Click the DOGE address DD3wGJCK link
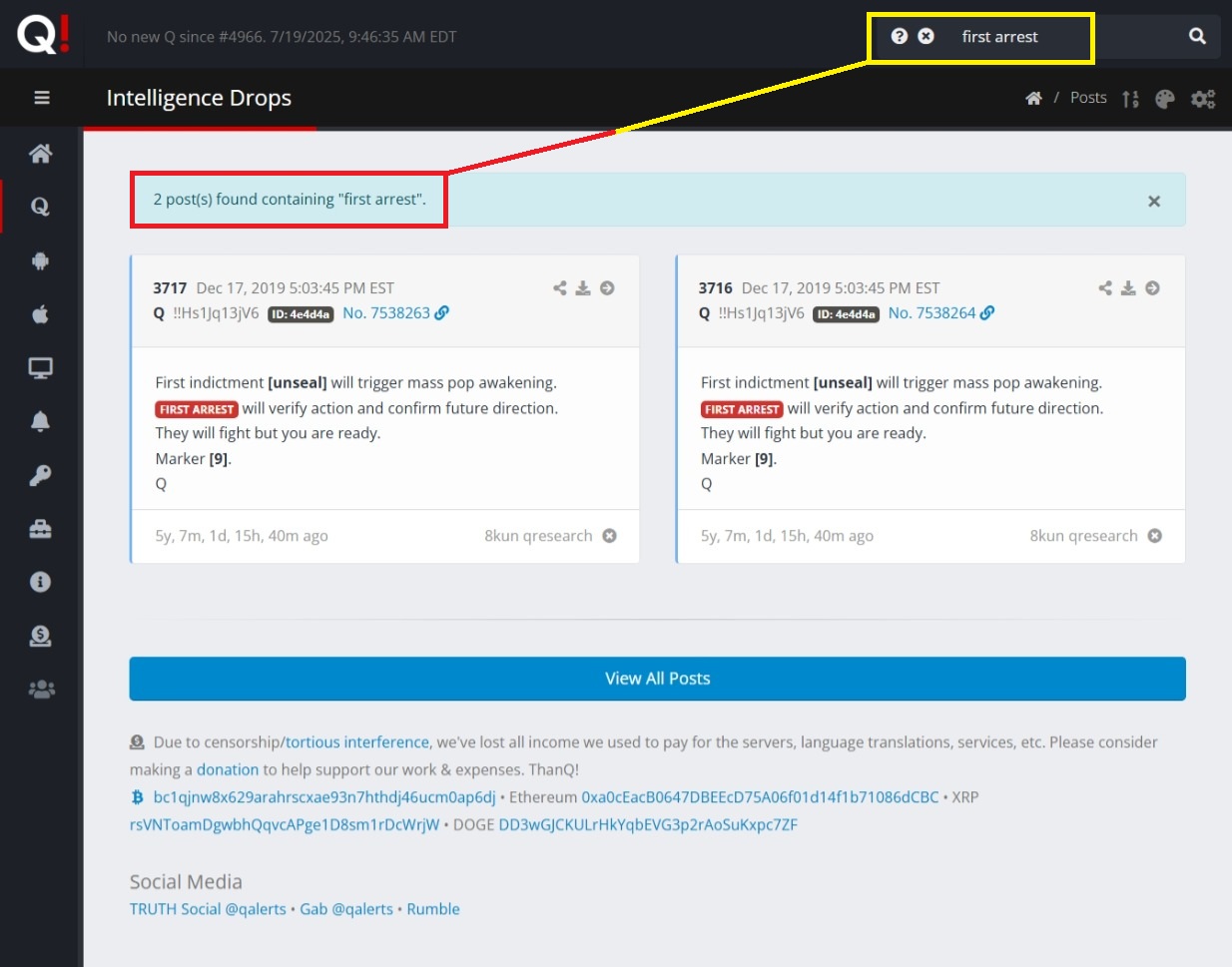Viewport: 1232px width, 967px height. tap(648, 824)
